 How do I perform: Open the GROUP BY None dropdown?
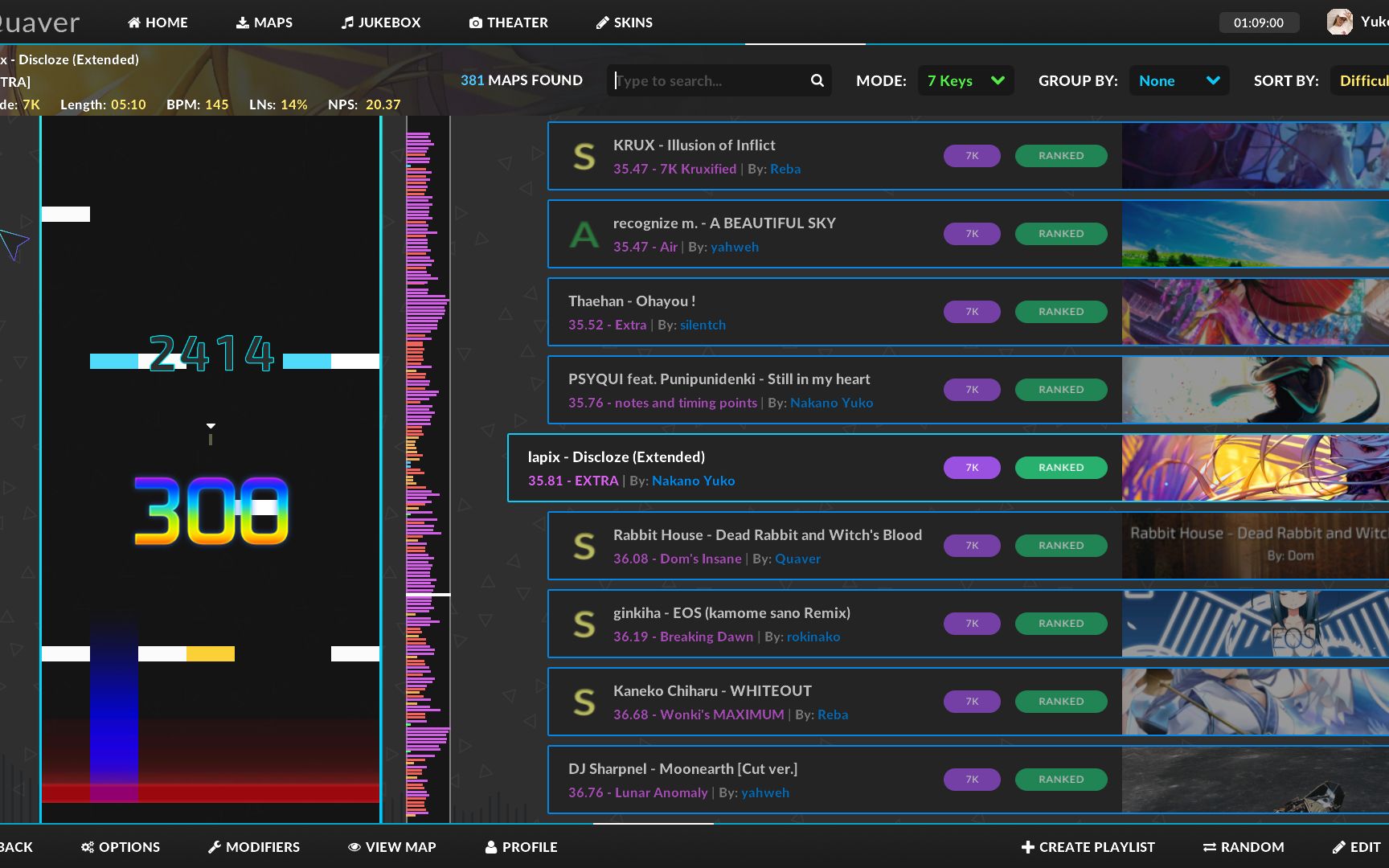click(x=1179, y=80)
